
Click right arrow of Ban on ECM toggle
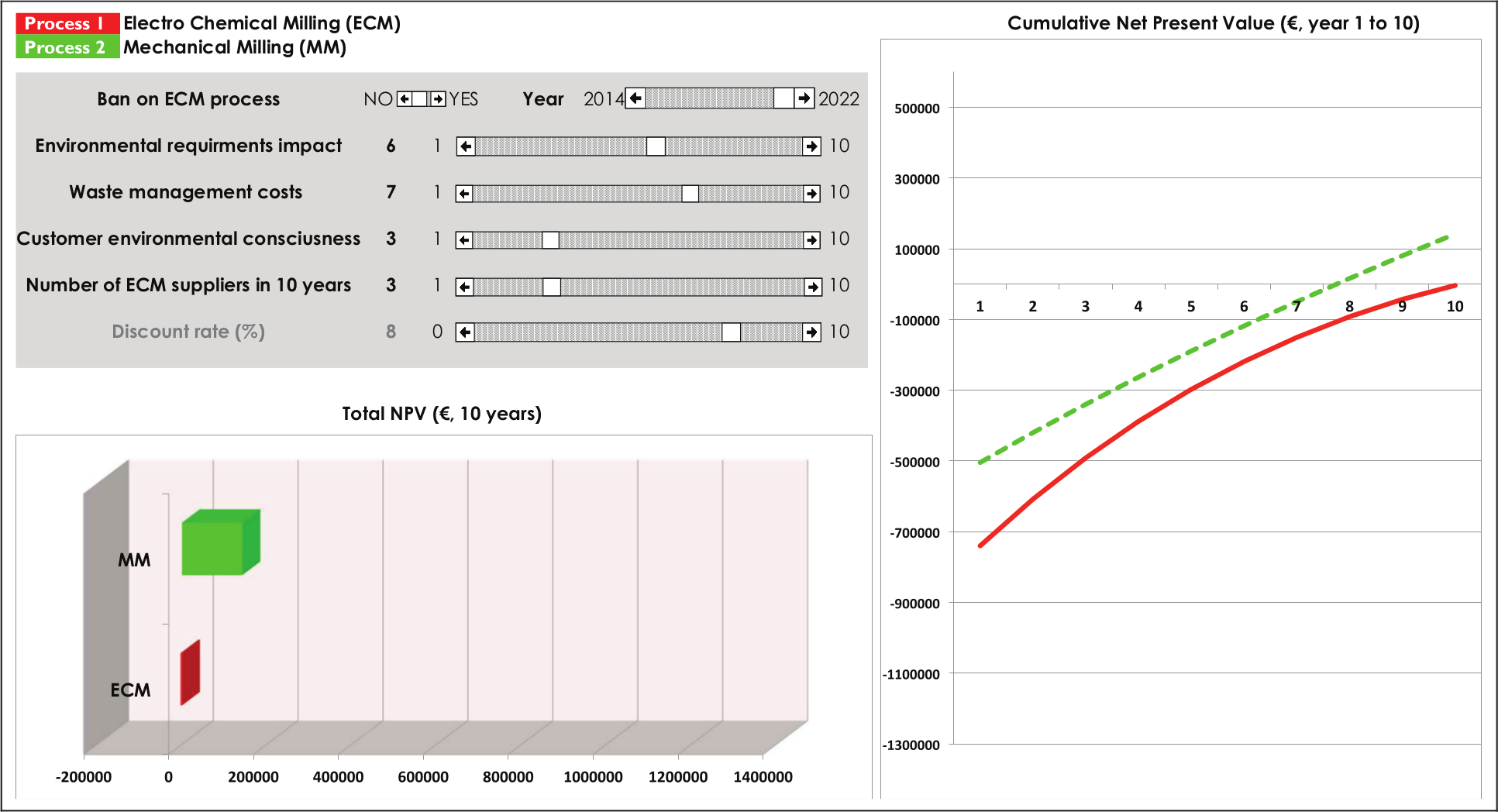click(439, 98)
